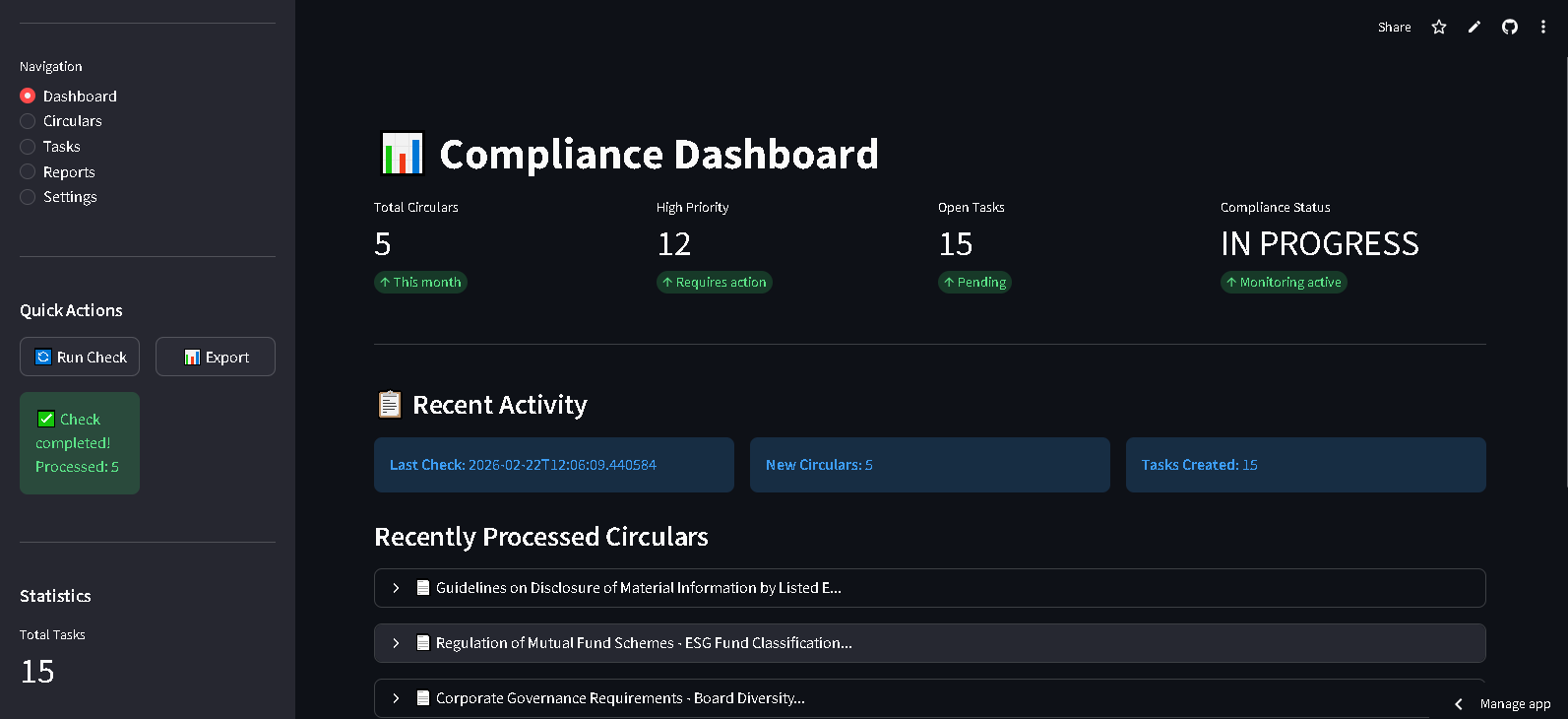Click the Export button

(x=216, y=357)
